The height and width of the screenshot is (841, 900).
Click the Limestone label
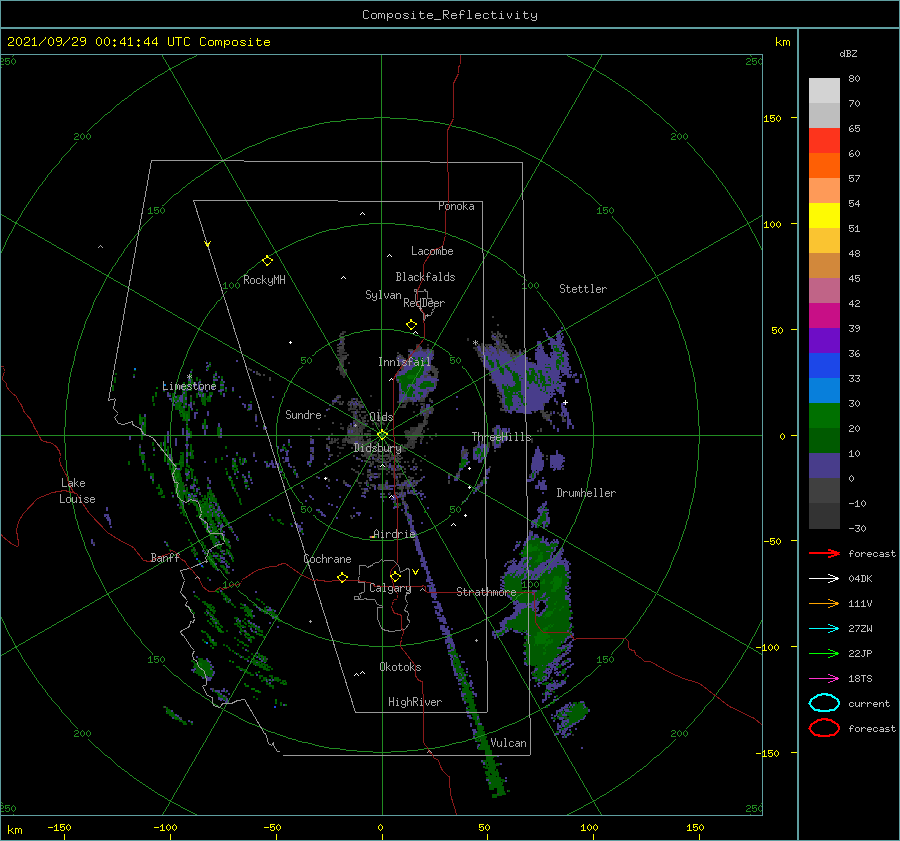[189, 386]
